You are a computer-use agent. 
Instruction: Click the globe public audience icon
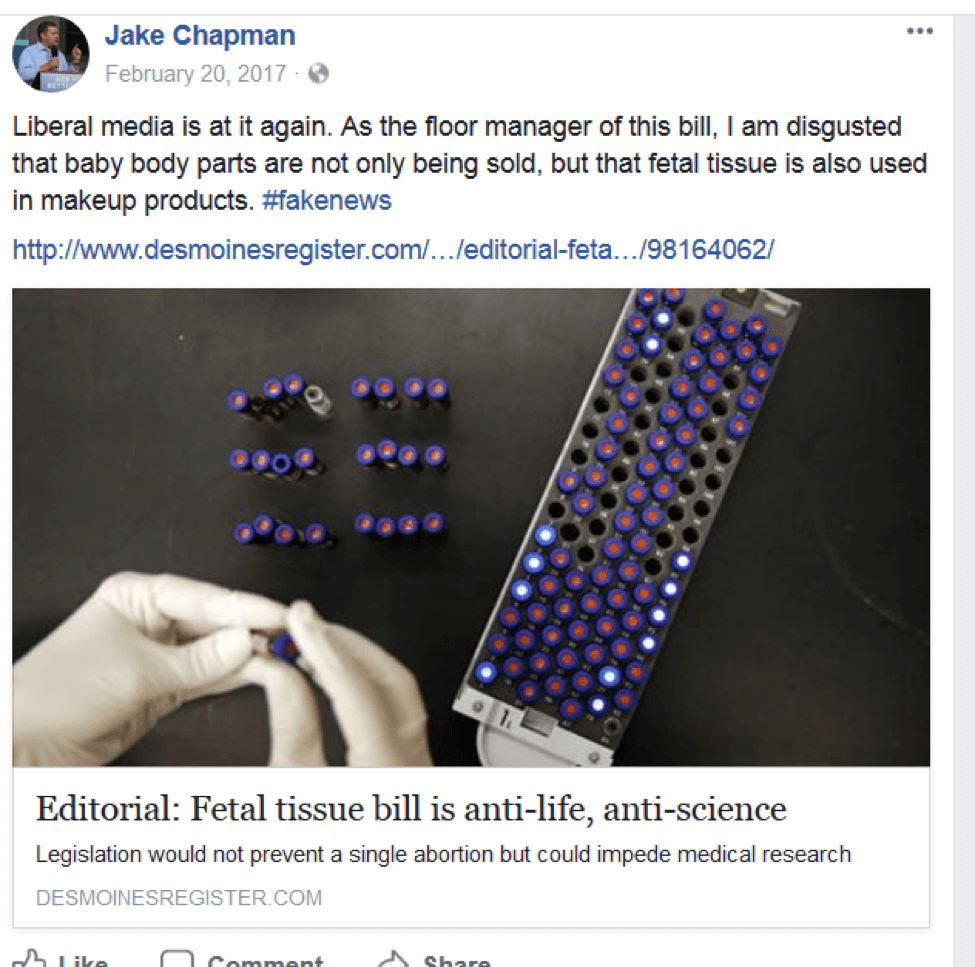319,74
